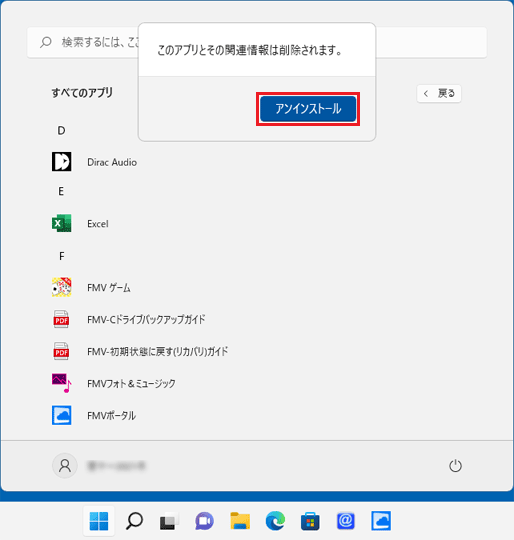Select the FMV-Cドライブバックアップガイド label
Viewport: 514px width, 540px height.
[x=146, y=320]
